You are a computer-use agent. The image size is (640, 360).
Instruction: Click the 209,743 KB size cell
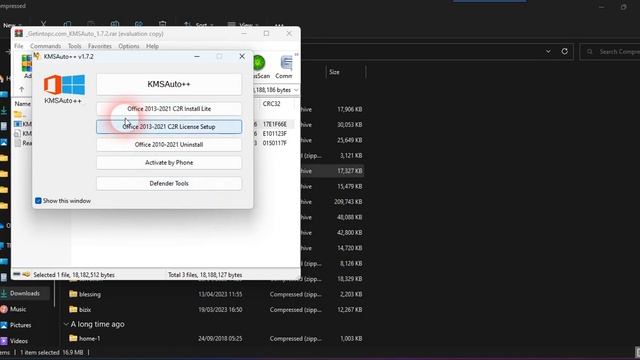coord(348,202)
